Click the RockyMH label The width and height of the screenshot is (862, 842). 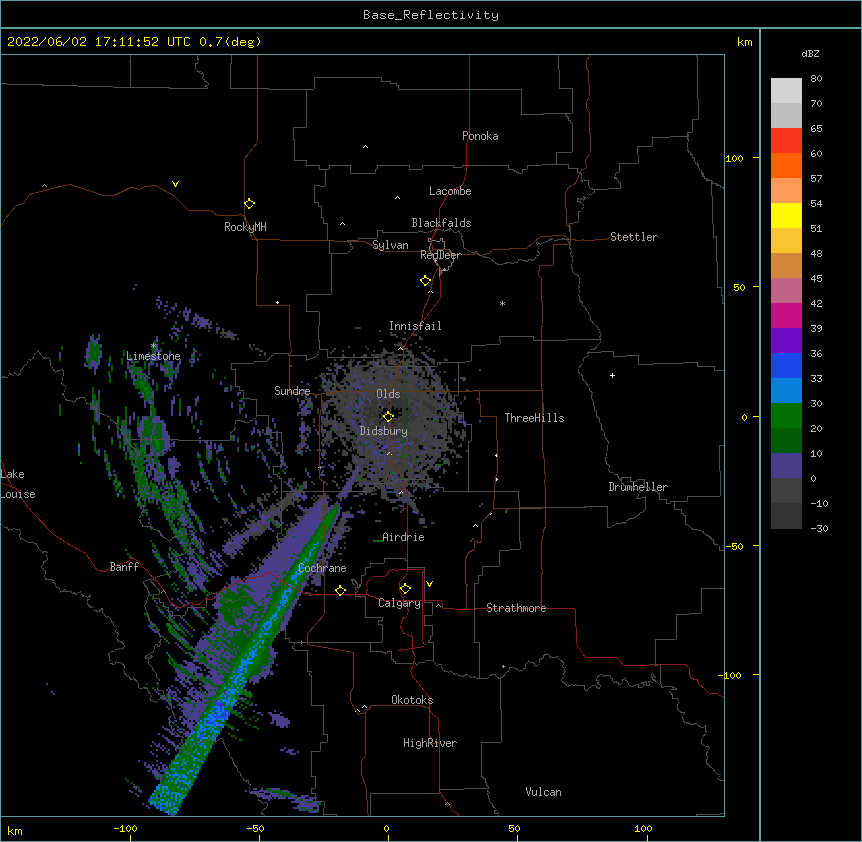click(x=245, y=227)
